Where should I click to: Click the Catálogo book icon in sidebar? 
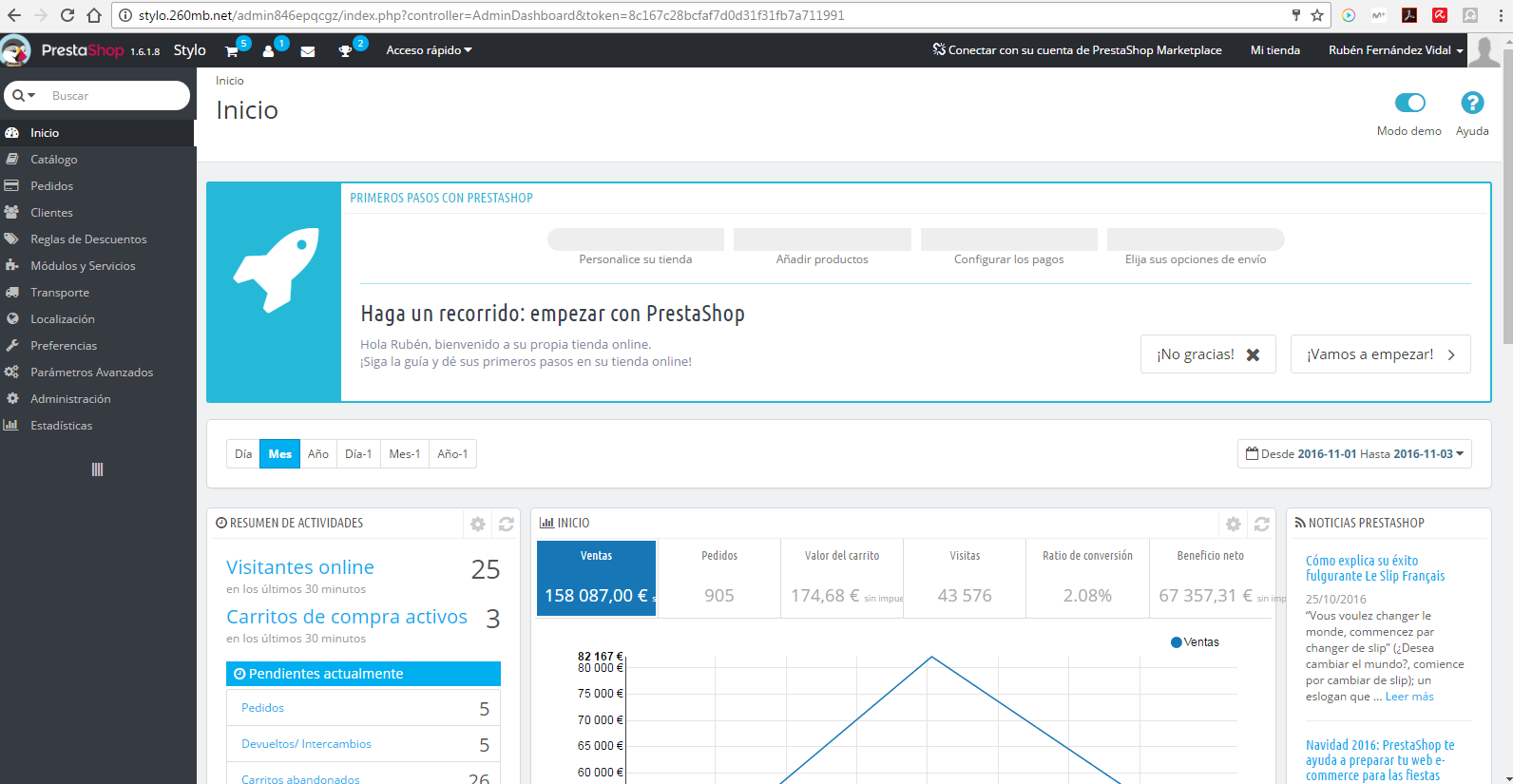[12, 160]
